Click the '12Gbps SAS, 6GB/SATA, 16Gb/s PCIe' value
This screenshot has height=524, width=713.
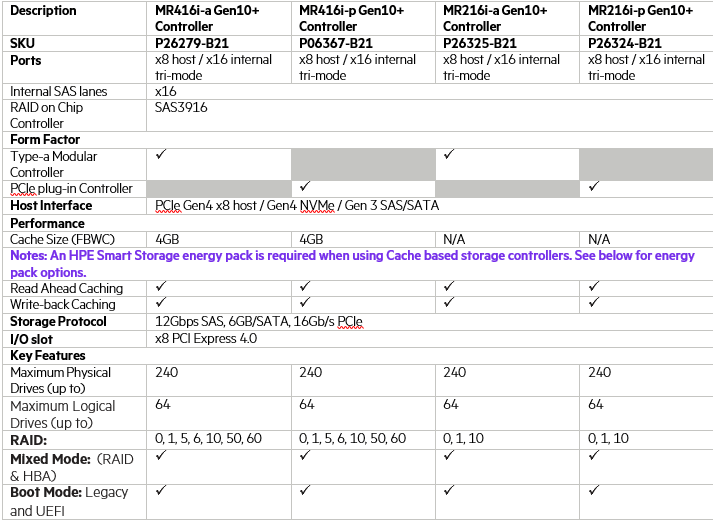tap(259, 322)
